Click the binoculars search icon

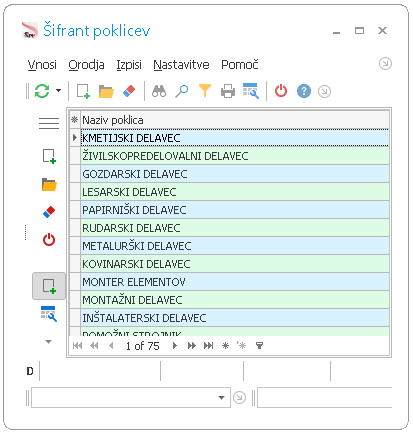point(159,91)
